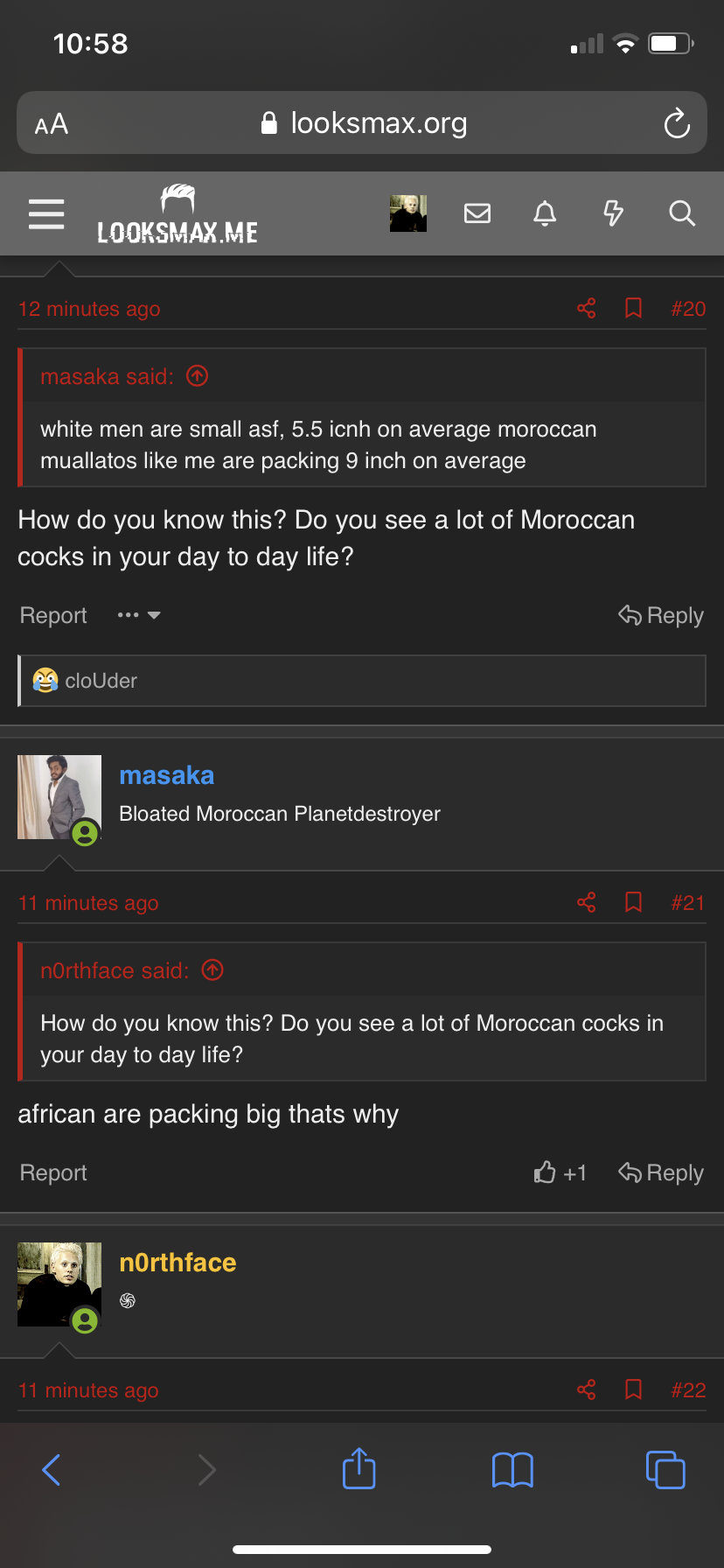The image size is (724, 1568).
Task: Jump to quoted n0rthface post via arrow
Action: pyautogui.click(x=212, y=970)
